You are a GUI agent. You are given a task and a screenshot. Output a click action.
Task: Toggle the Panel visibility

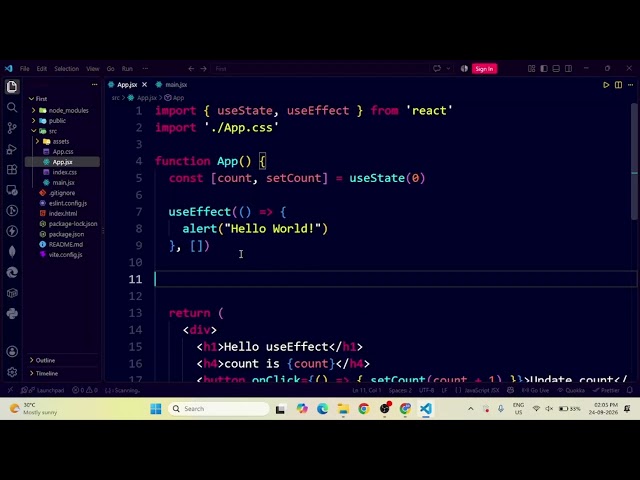click(x=556, y=69)
